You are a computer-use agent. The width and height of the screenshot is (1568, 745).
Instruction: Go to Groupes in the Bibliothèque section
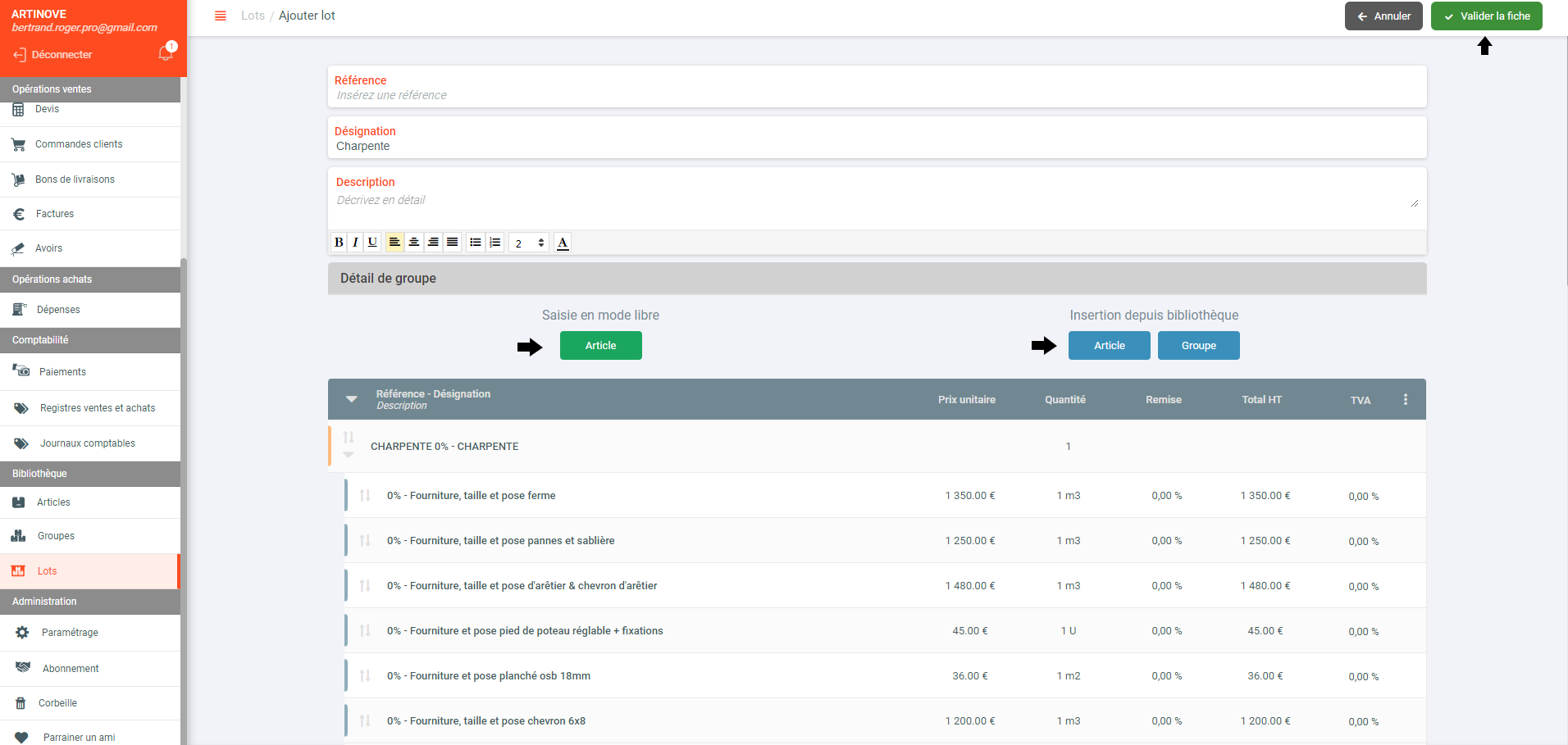click(x=56, y=536)
